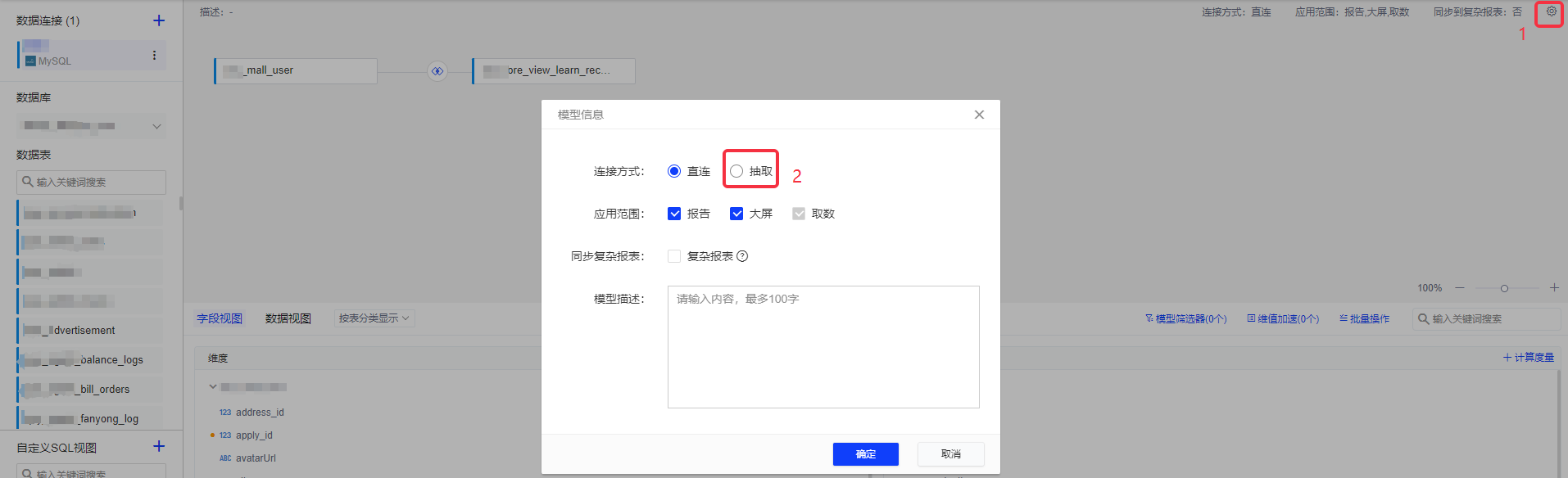Select the 抽取 connection mode

click(736, 171)
